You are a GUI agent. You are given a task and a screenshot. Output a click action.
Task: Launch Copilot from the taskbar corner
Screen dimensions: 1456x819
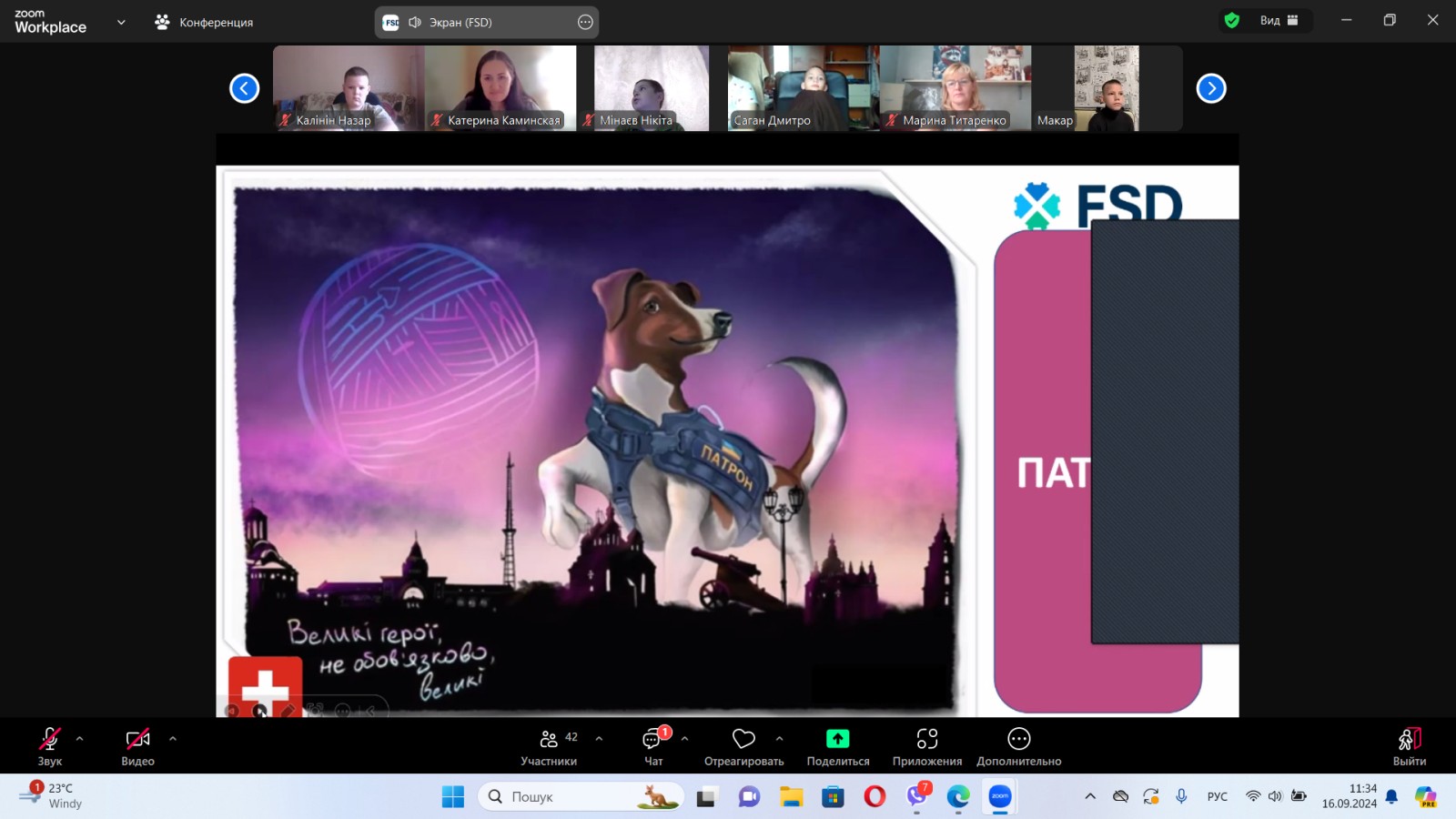click(x=1426, y=797)
